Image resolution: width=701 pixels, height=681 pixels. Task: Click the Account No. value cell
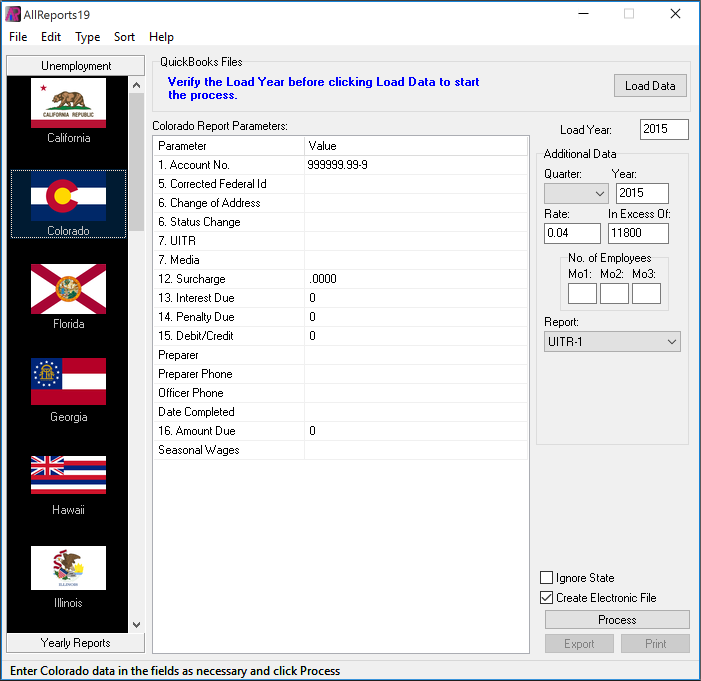coord(415,165)
